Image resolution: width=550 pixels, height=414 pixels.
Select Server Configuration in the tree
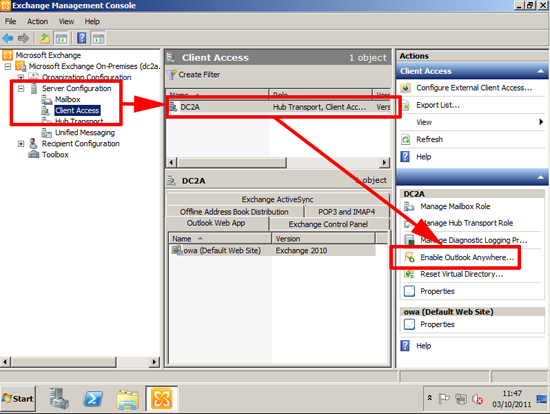(76, 88)
